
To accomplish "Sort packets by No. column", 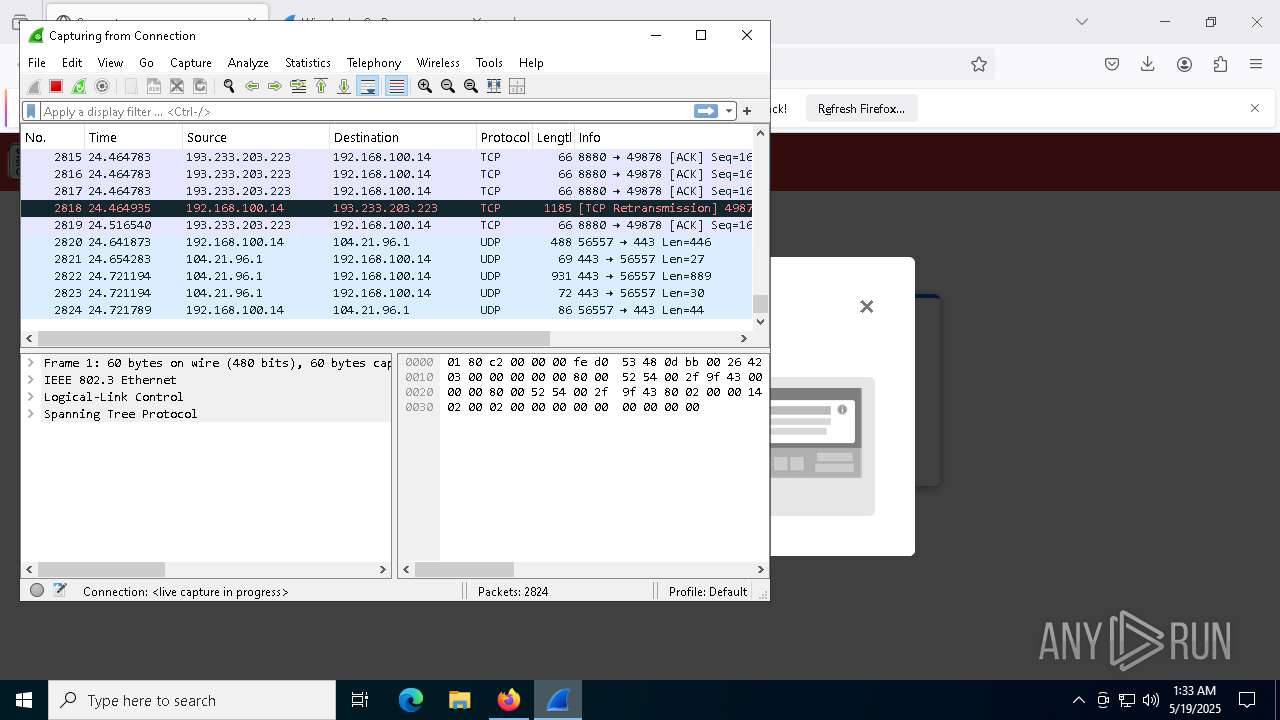I will coord(52,137).
